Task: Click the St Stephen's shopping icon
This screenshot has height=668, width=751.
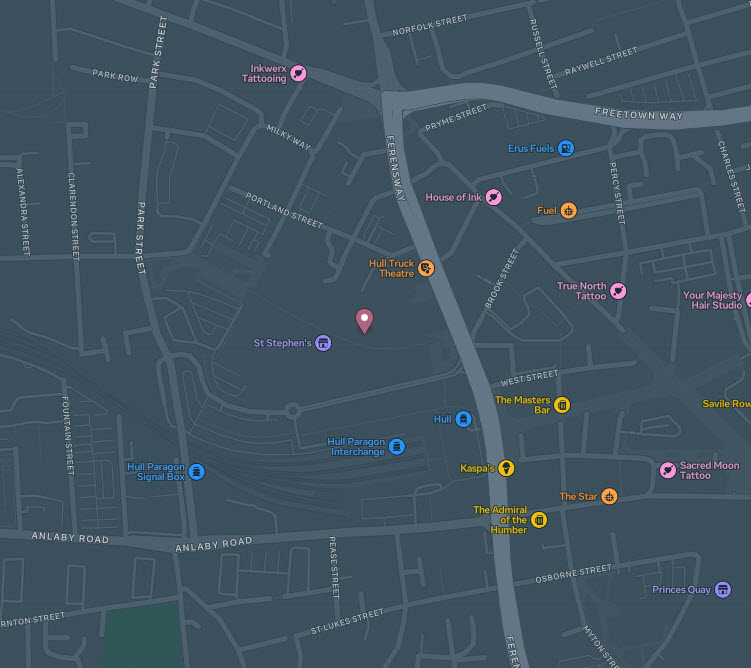Action: (323, 343)
